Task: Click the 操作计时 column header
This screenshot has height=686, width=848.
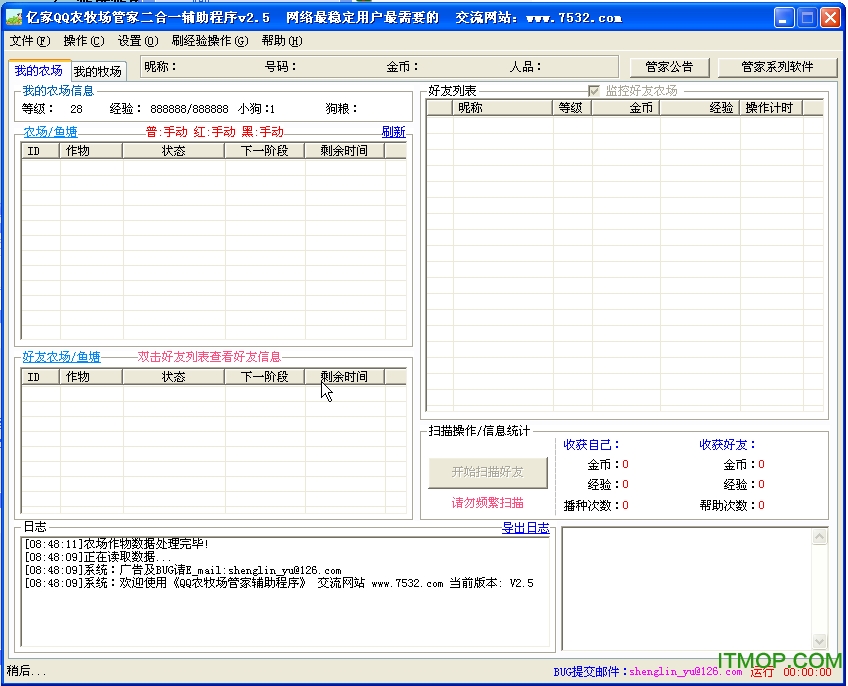Action: point(771,108)
